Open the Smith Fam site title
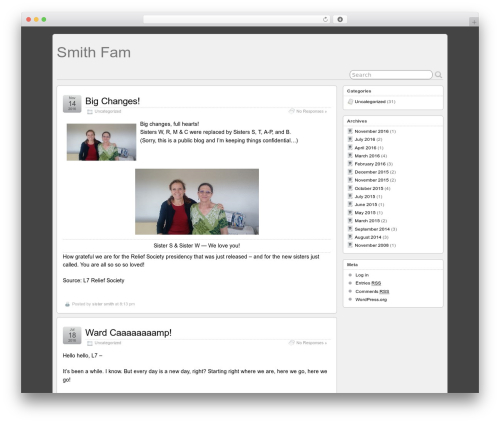Screen dimensions: 500x423 pos(94,52)
